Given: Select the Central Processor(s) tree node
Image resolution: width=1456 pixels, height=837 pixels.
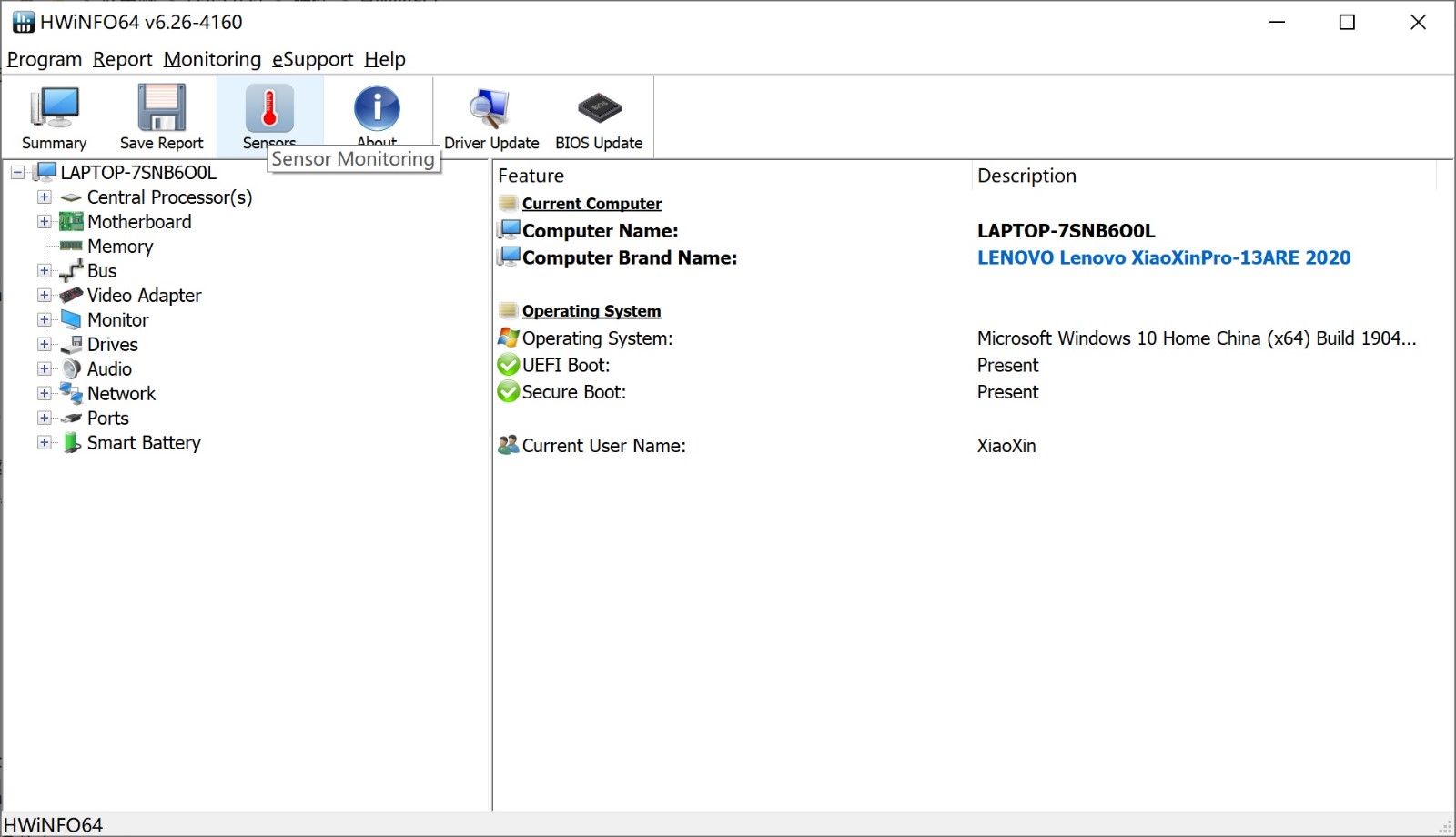Looking at the screenshot, I should [169, 197].
